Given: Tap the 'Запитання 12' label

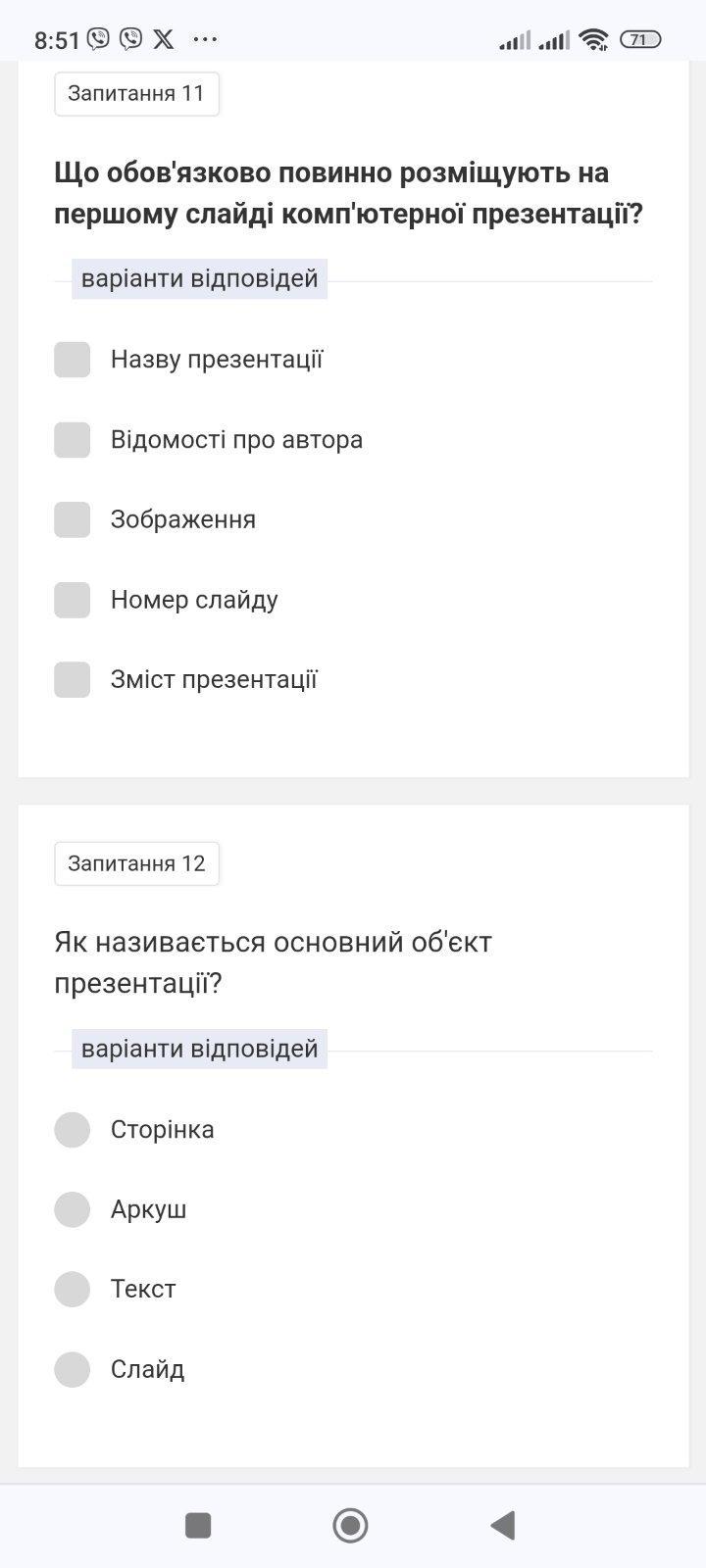Looking at the screenshot, I should click(136, 863).
